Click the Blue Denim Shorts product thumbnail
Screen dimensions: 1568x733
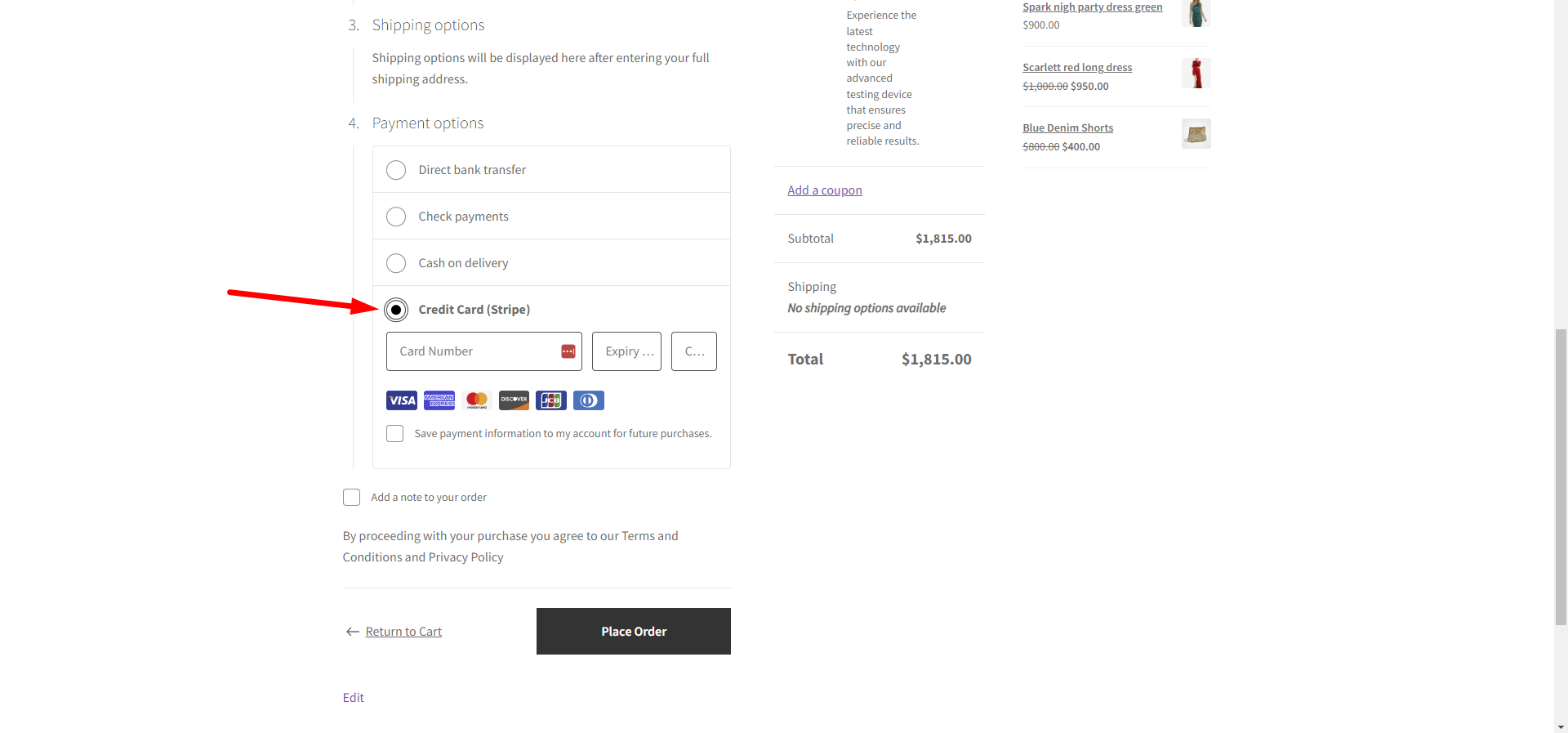point(1196,134)
